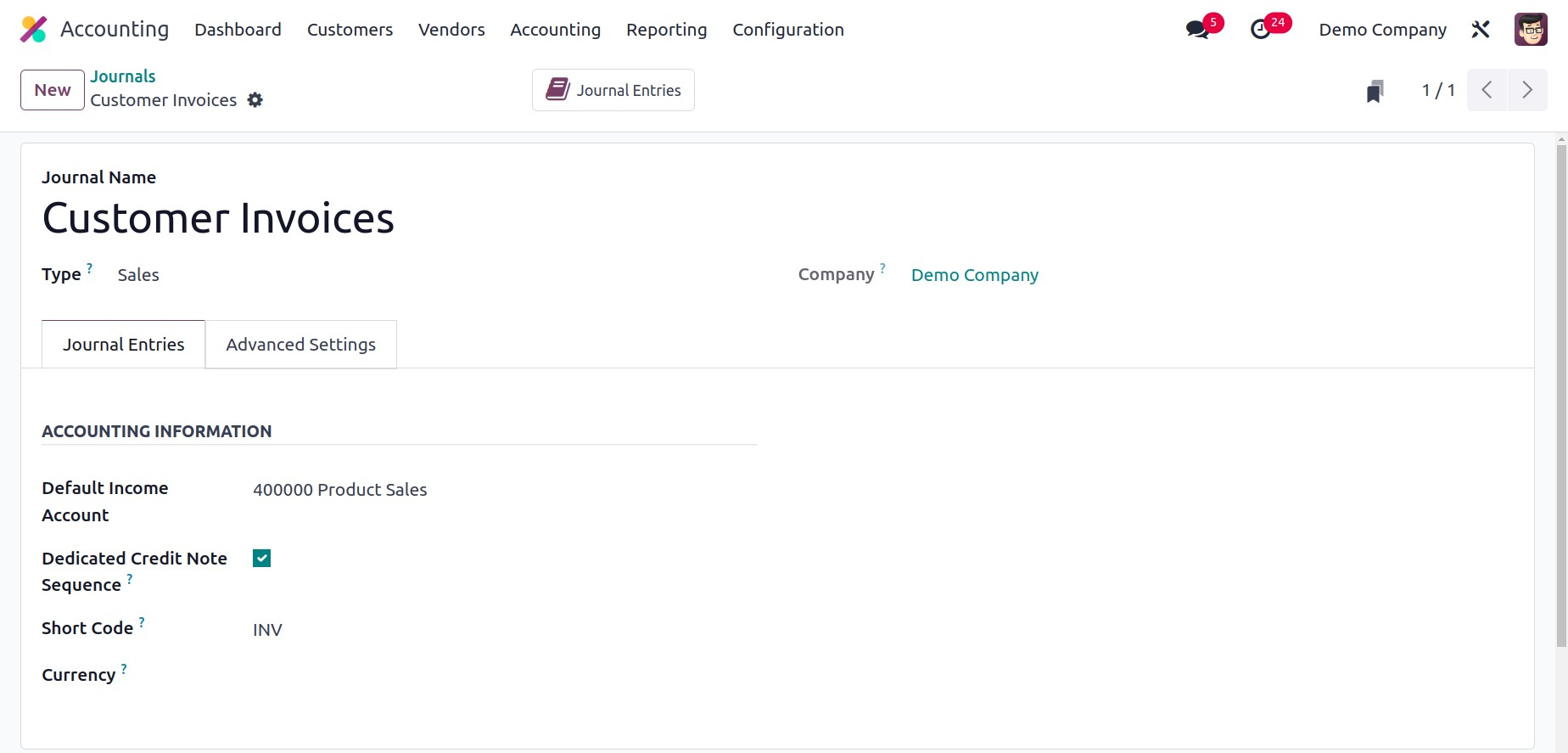This screenshot has width=1568, height=753.
Task: Select the Journal Entries tab
Action: (x=123, y=345)
